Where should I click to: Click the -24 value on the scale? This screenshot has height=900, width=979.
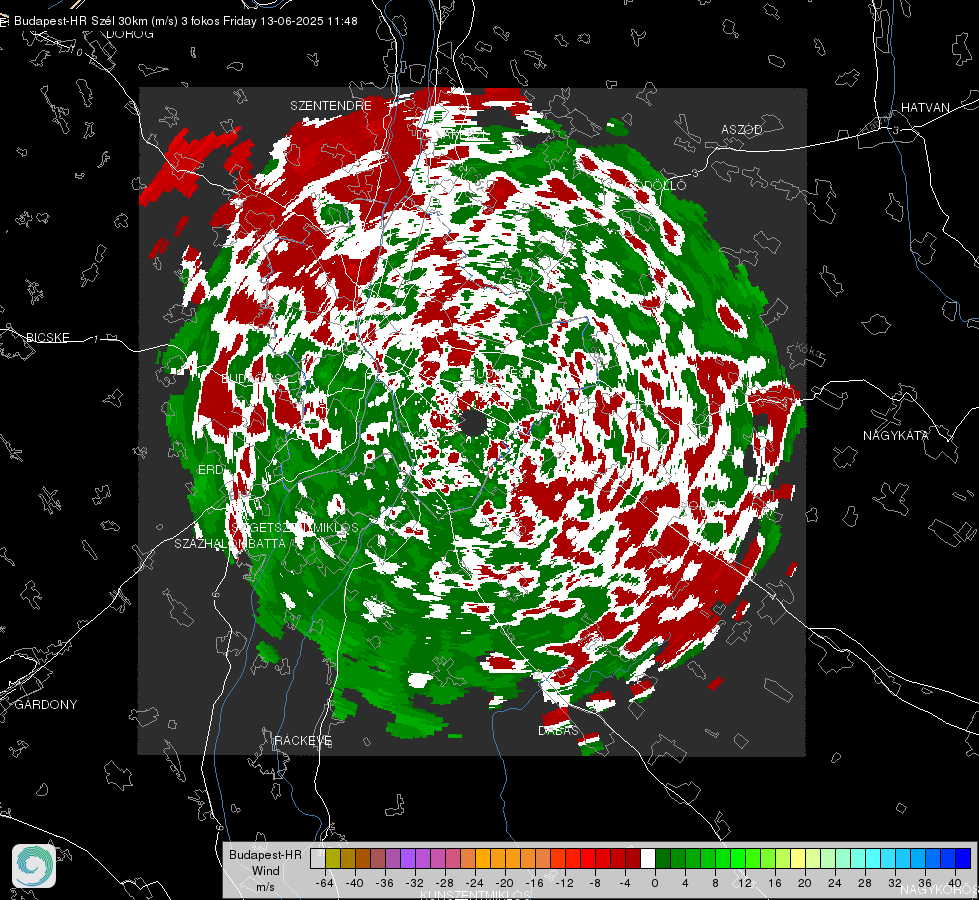(x=475, y=883)
